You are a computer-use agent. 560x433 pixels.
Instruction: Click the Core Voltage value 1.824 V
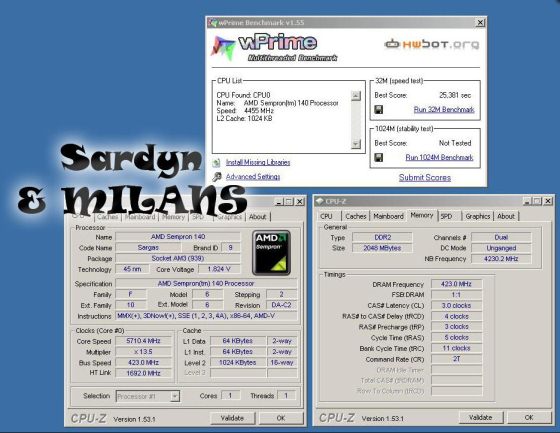coord(219,269)
